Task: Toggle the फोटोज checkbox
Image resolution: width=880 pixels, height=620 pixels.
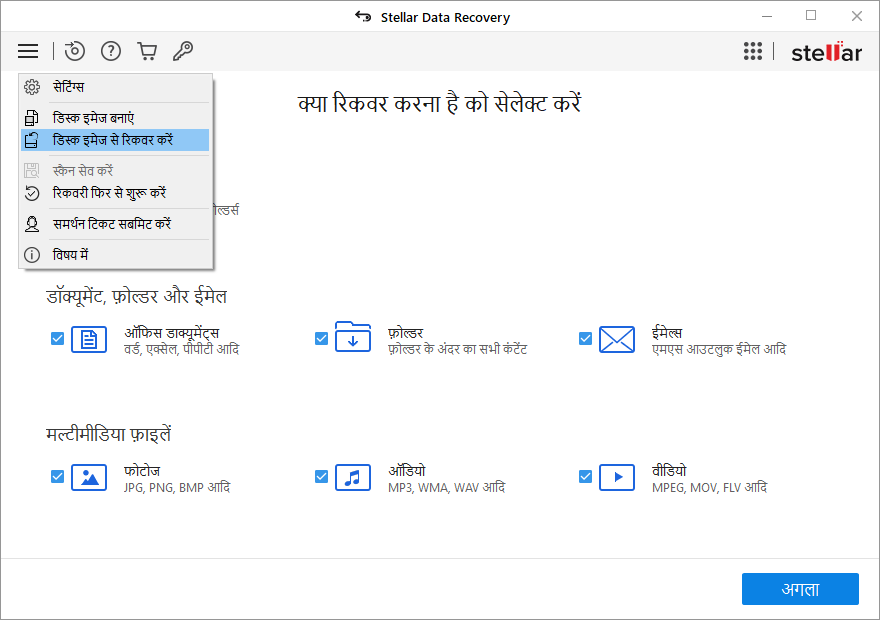Action: coord(57,477)
